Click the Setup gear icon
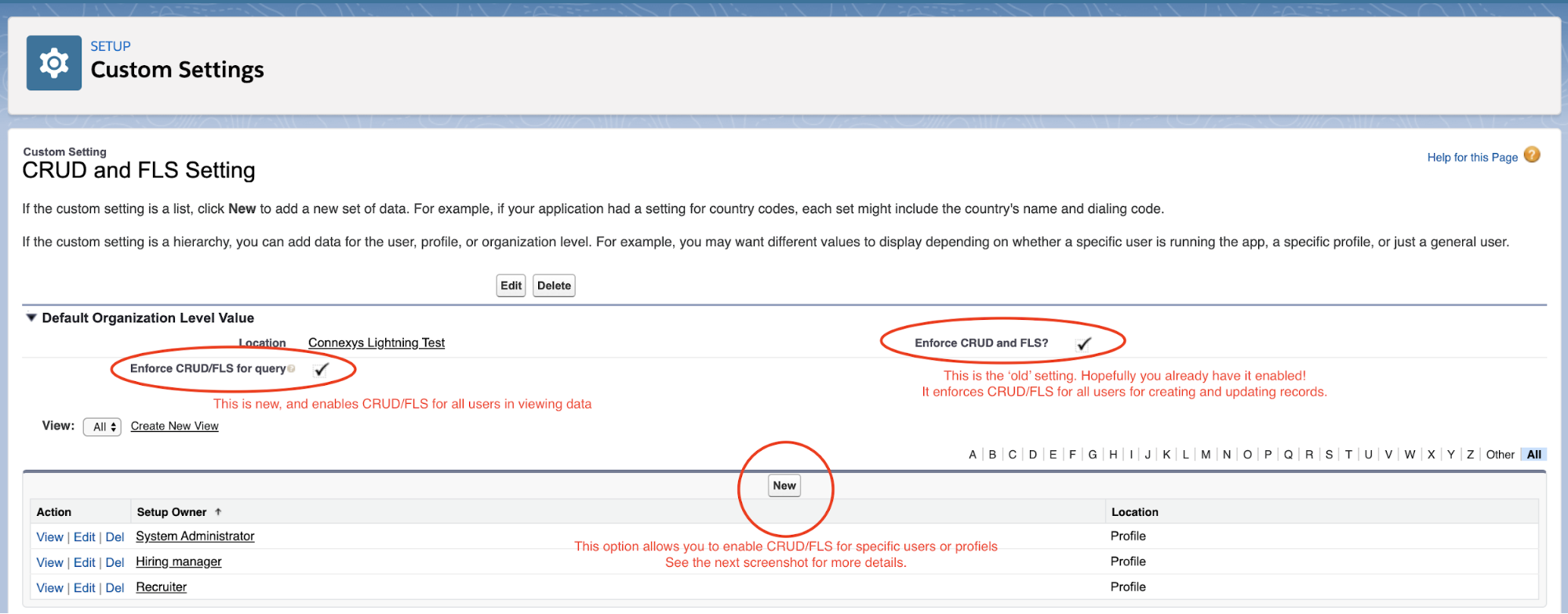Viewport: 1568px width, 614px height. click(x=54, y=63)
